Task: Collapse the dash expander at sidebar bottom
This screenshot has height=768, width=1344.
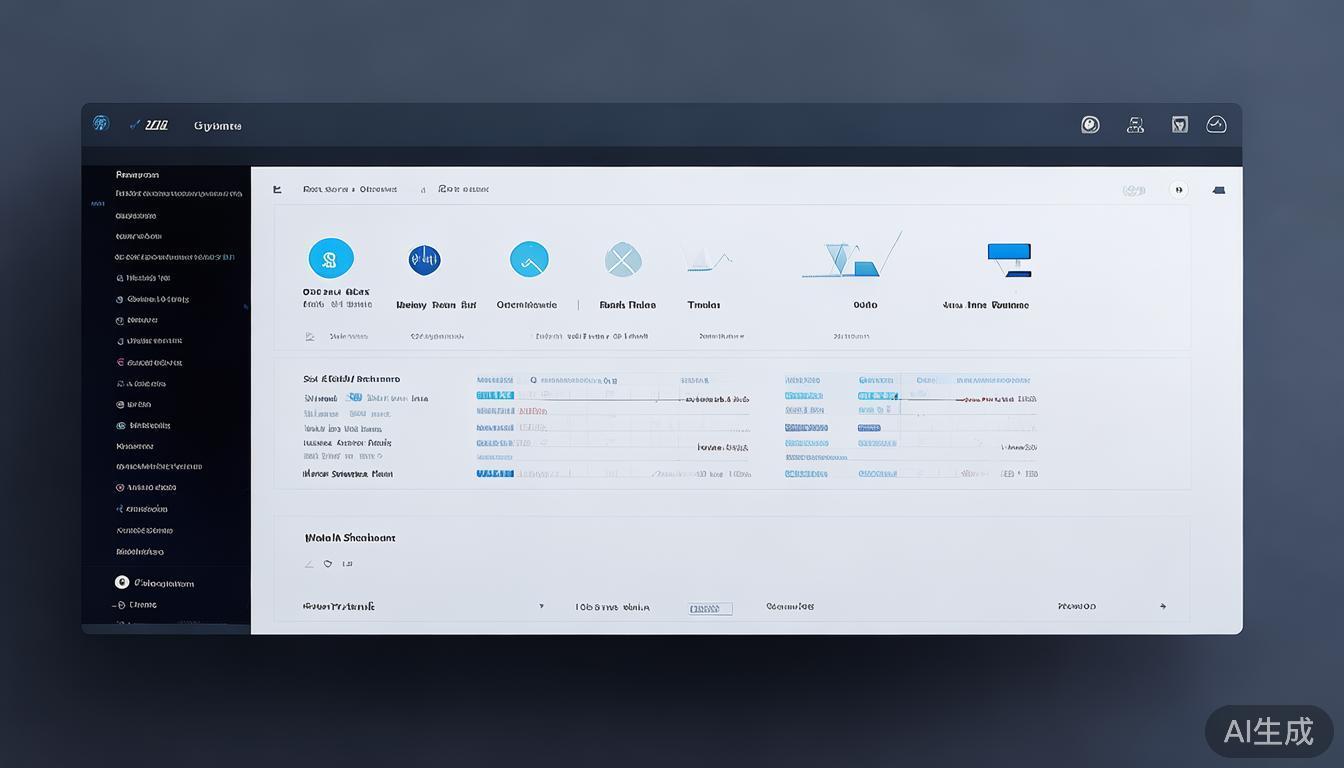Action: 119,605
